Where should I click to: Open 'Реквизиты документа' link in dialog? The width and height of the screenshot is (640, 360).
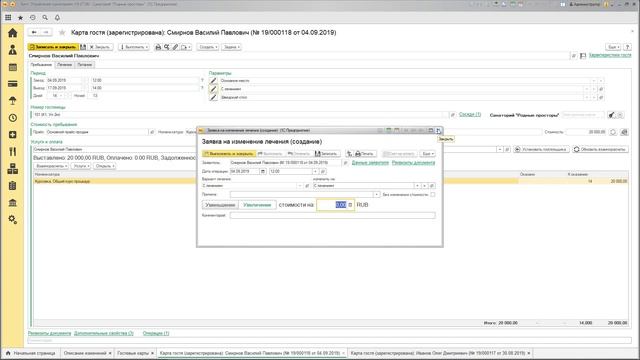pos(413,163)
